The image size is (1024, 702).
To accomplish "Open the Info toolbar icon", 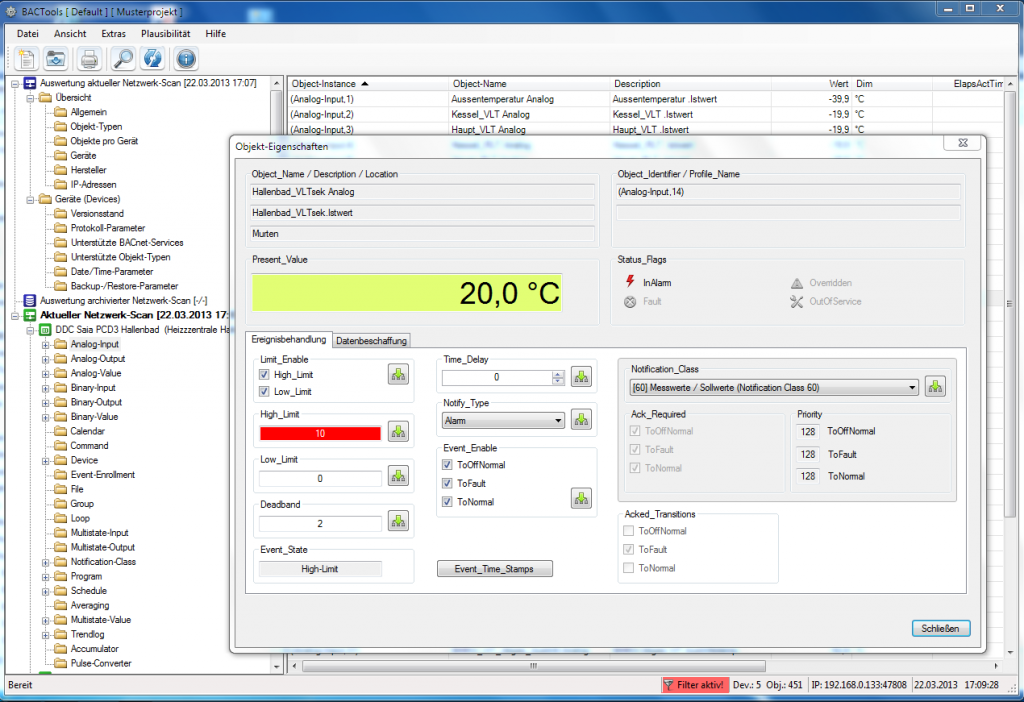I will 184,58.
